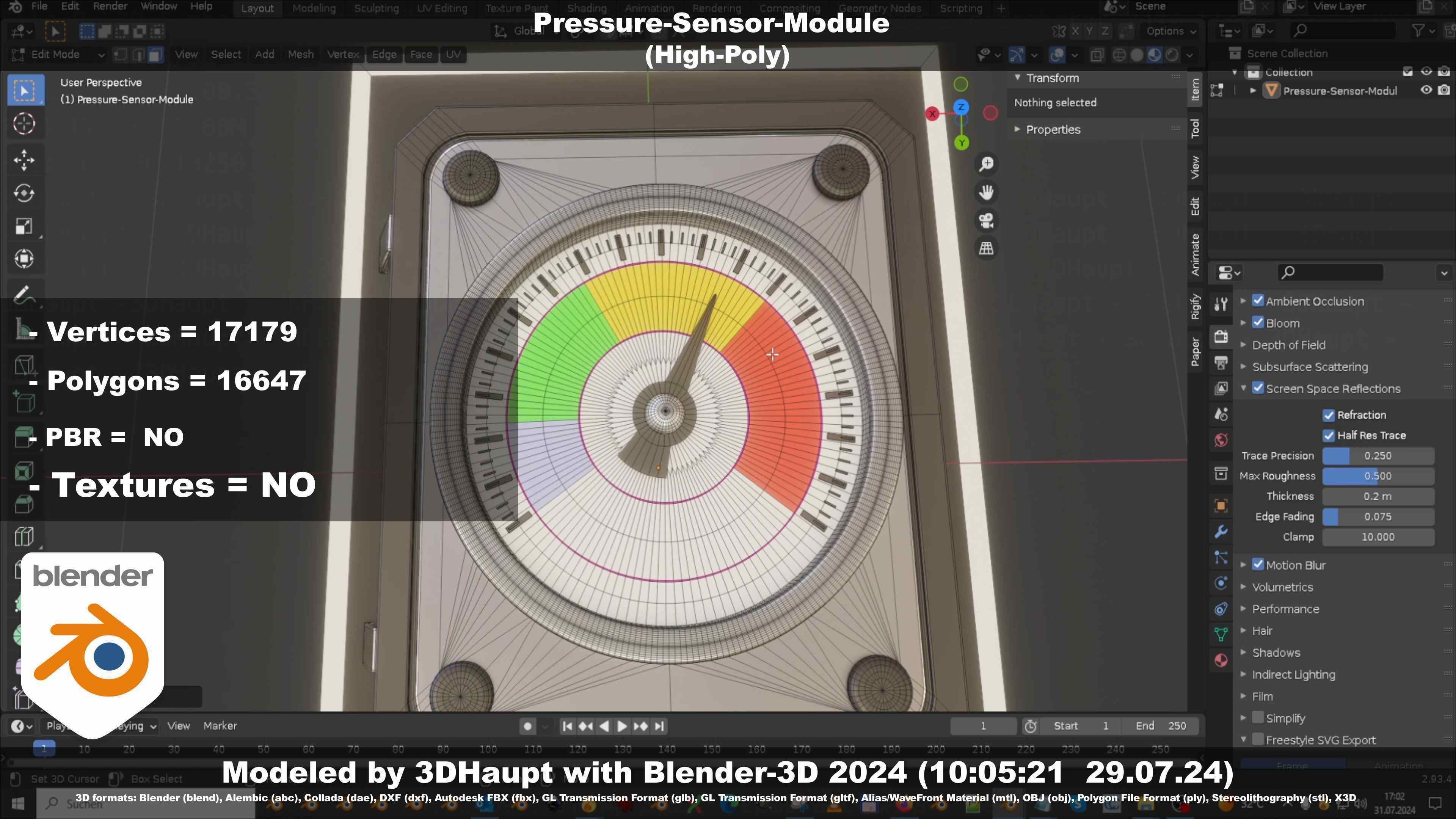This screenshot has height=819, width=1456.
Task: Enable Freestyle SVG Export checkbox
Action: pos(1258,739)
